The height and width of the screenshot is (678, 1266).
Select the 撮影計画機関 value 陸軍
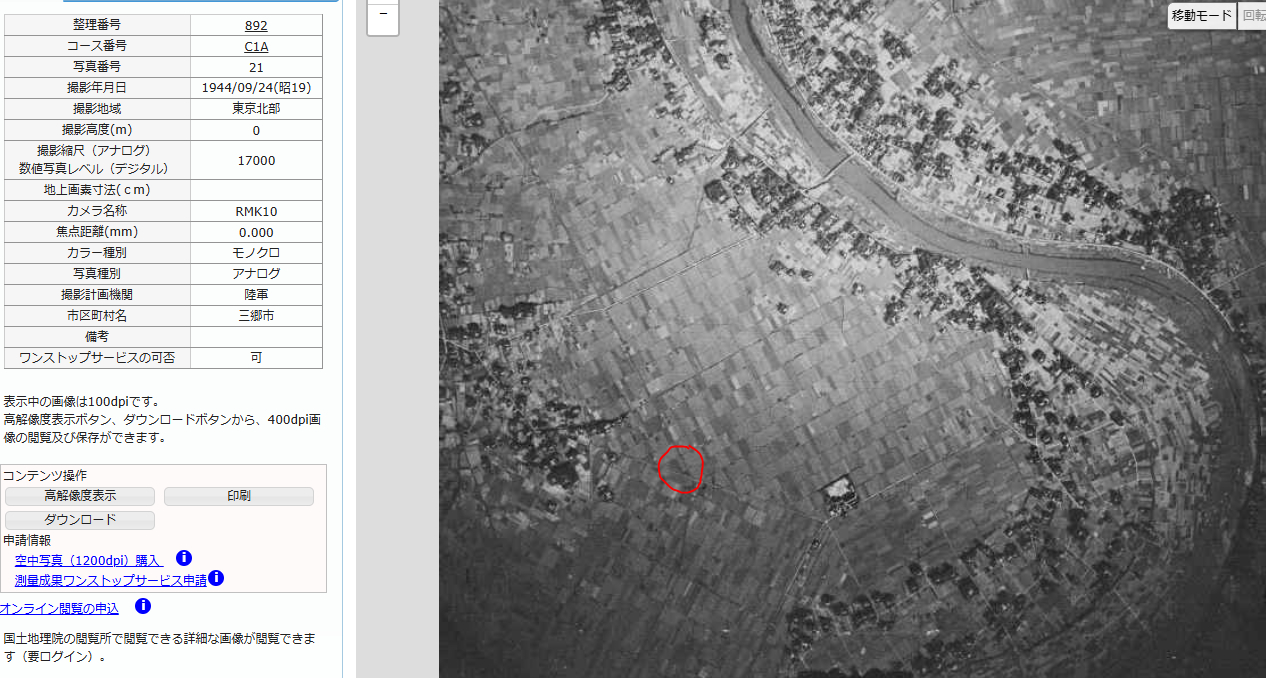(256, 295)
